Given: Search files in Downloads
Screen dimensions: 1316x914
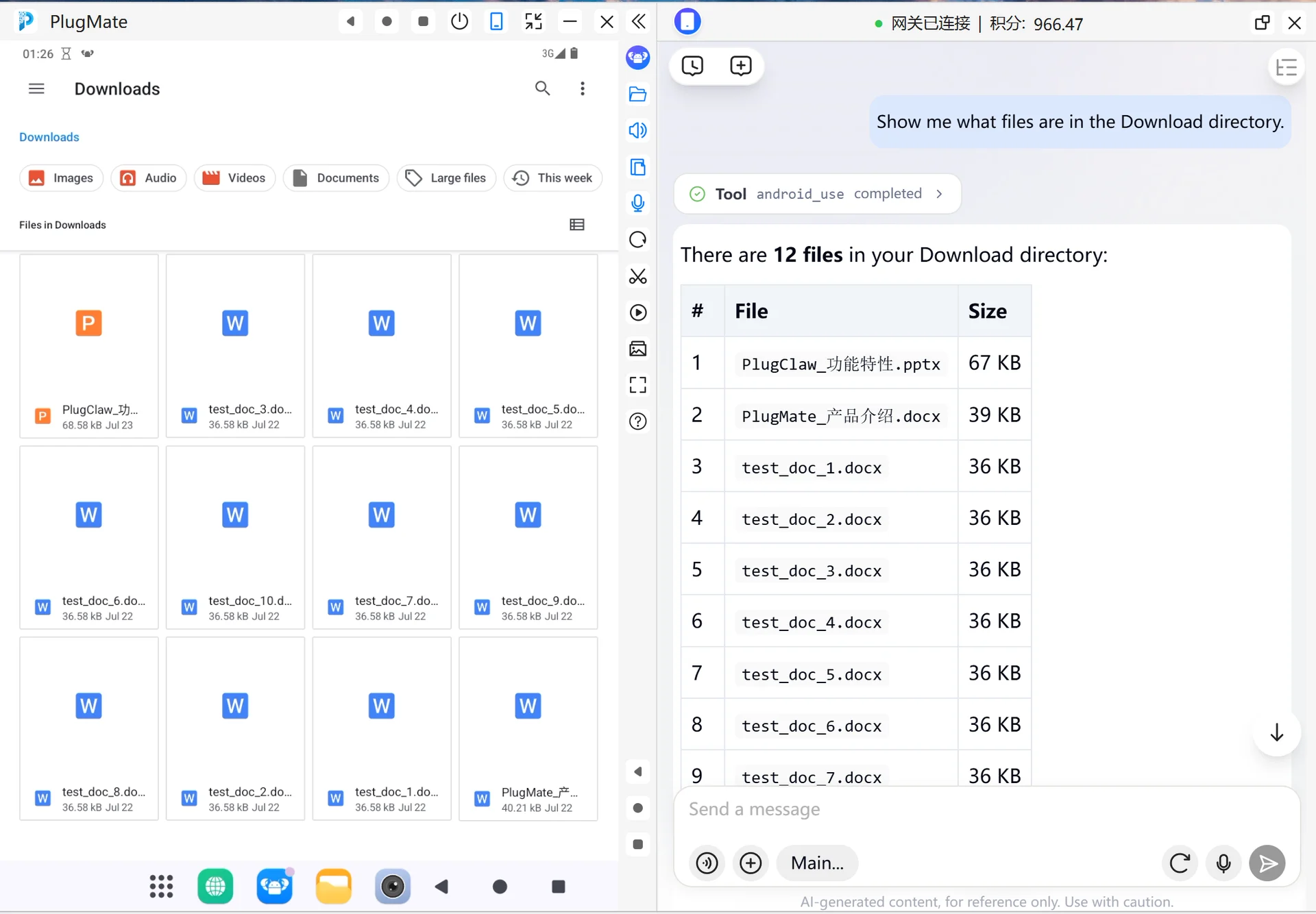Looking at the screenshot, I should [542, 88].
